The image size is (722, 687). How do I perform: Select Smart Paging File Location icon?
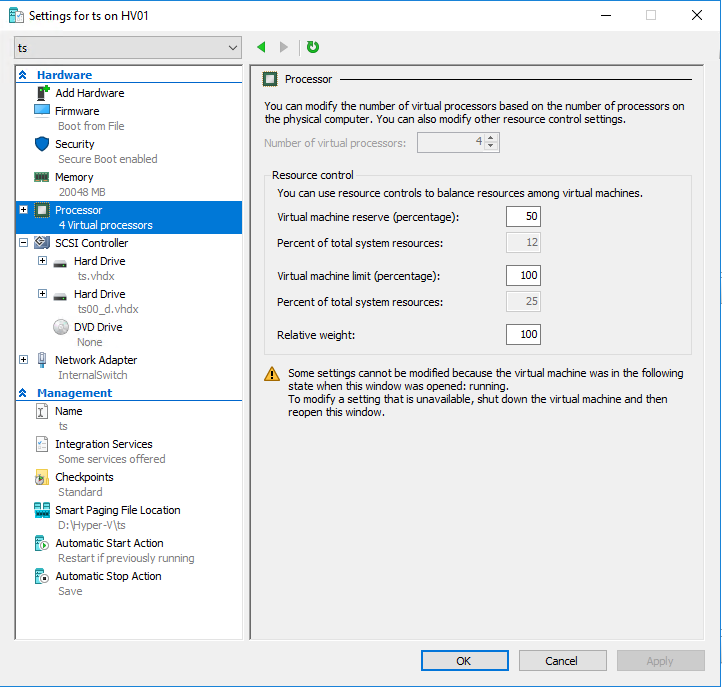click(x=42, y=510)
